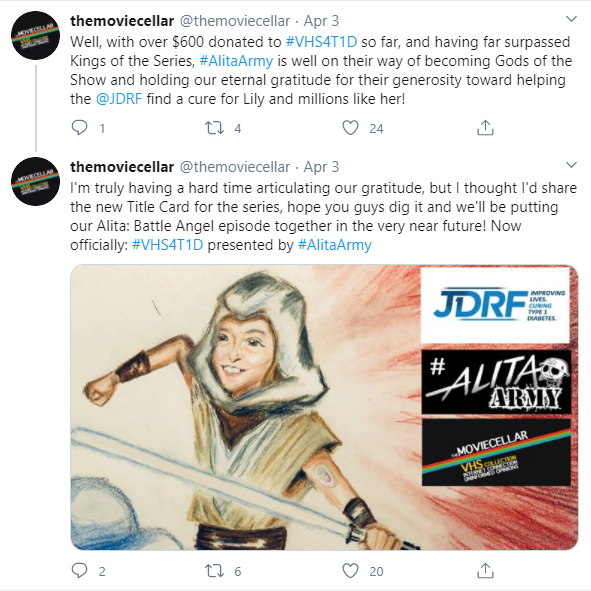The image size is (591, 591).
Task: Expand the first tweet's options chevron
Action: tap(571, 19)
